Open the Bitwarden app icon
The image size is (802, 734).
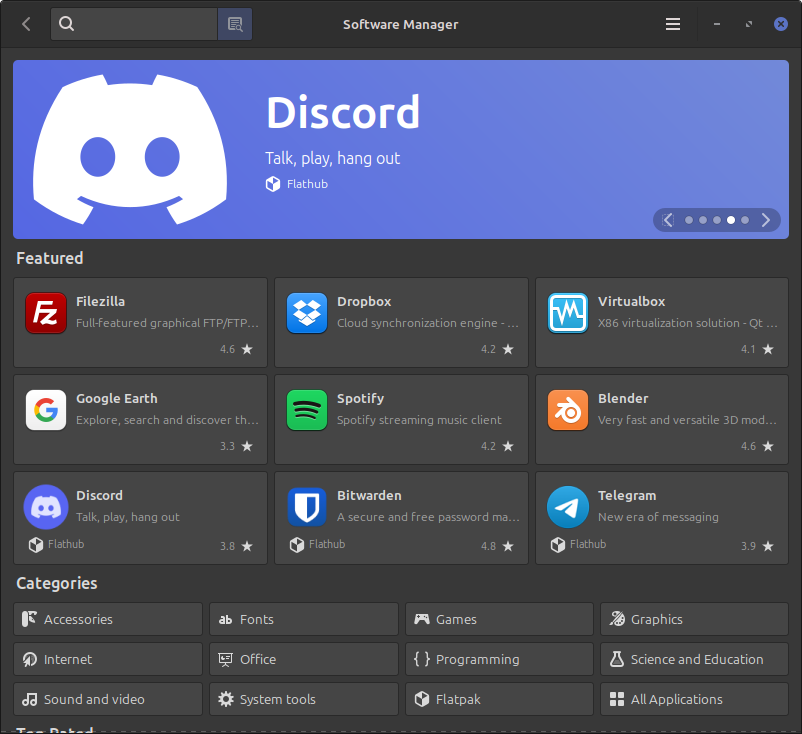point(307,507)
